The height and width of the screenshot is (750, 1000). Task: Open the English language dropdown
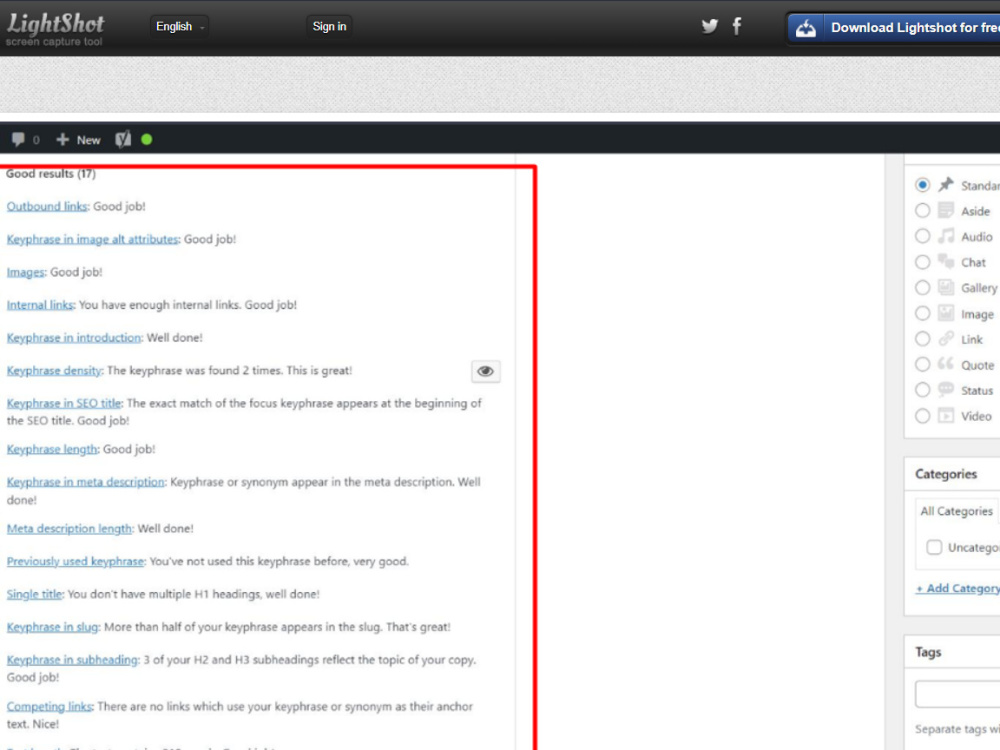coord(180,26)
